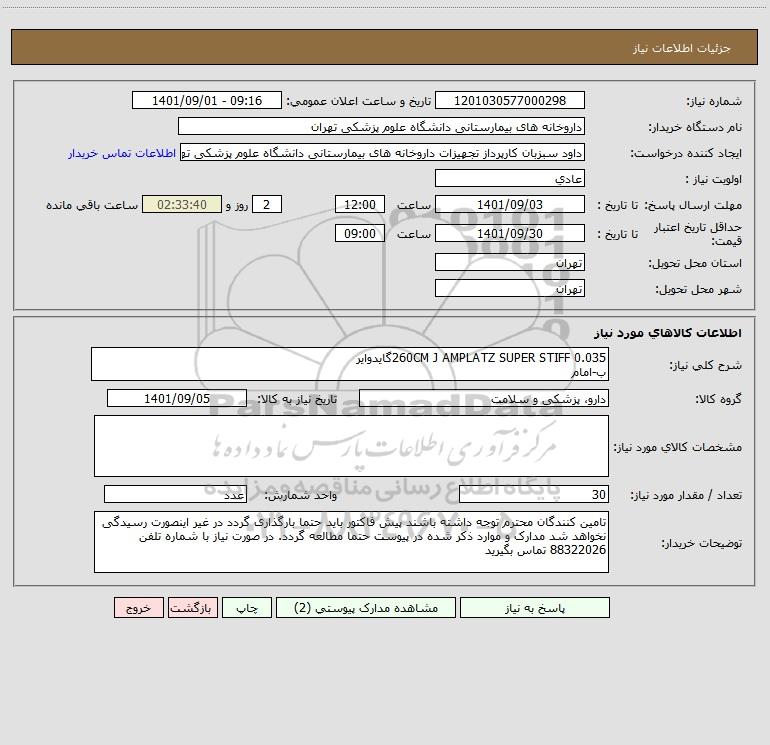Click buyer notes text area
Viewport: 770px width, 745px height.
pos(351,542)
